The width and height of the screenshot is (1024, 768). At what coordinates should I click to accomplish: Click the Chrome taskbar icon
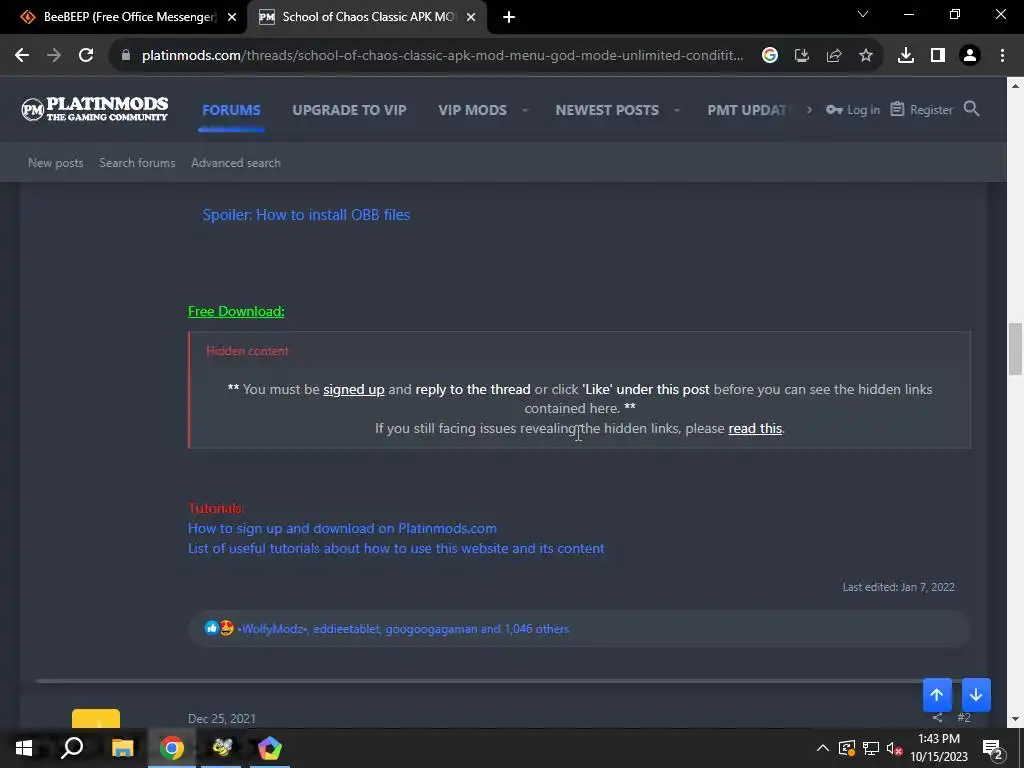point(172,748)
